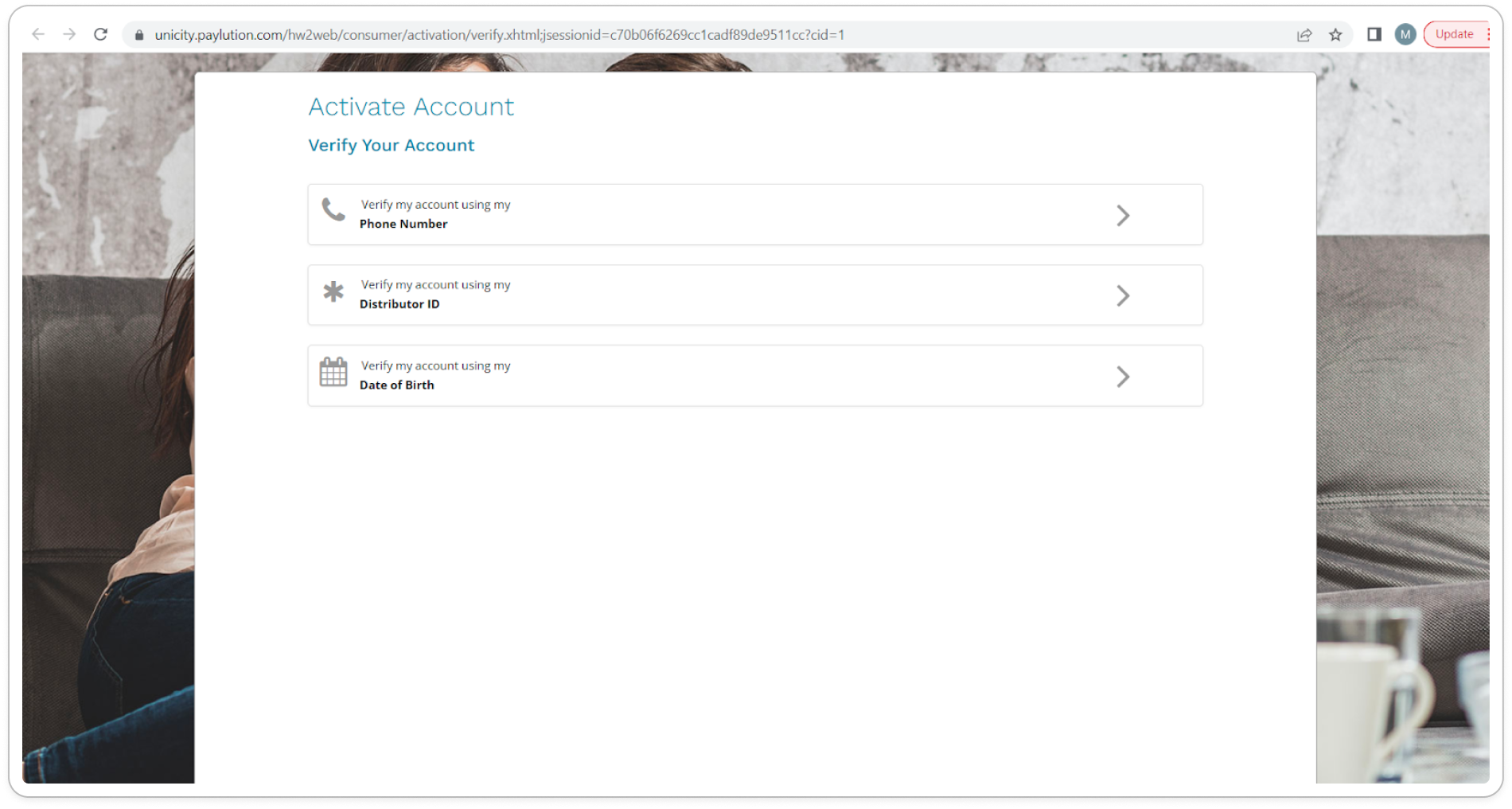The height and width of the screenshot is (809, 1512).
Task: Open the M profile avatar
Action: (x=1405, y=34)
